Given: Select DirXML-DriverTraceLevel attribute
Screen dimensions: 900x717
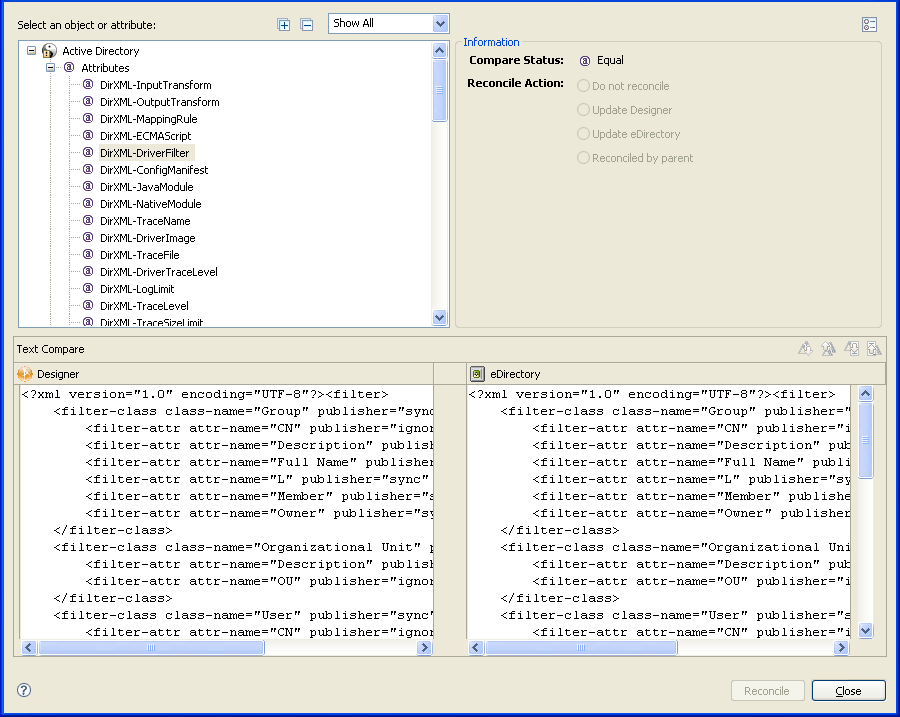Looking at the screenshot, I should coord(158,272).
